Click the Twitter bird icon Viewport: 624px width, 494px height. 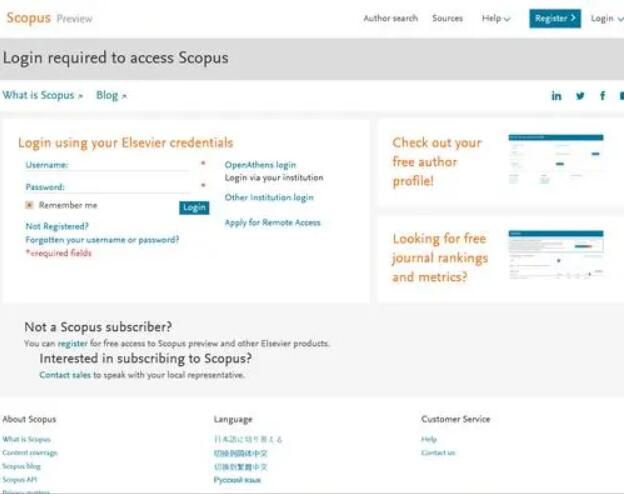(580, 96)
